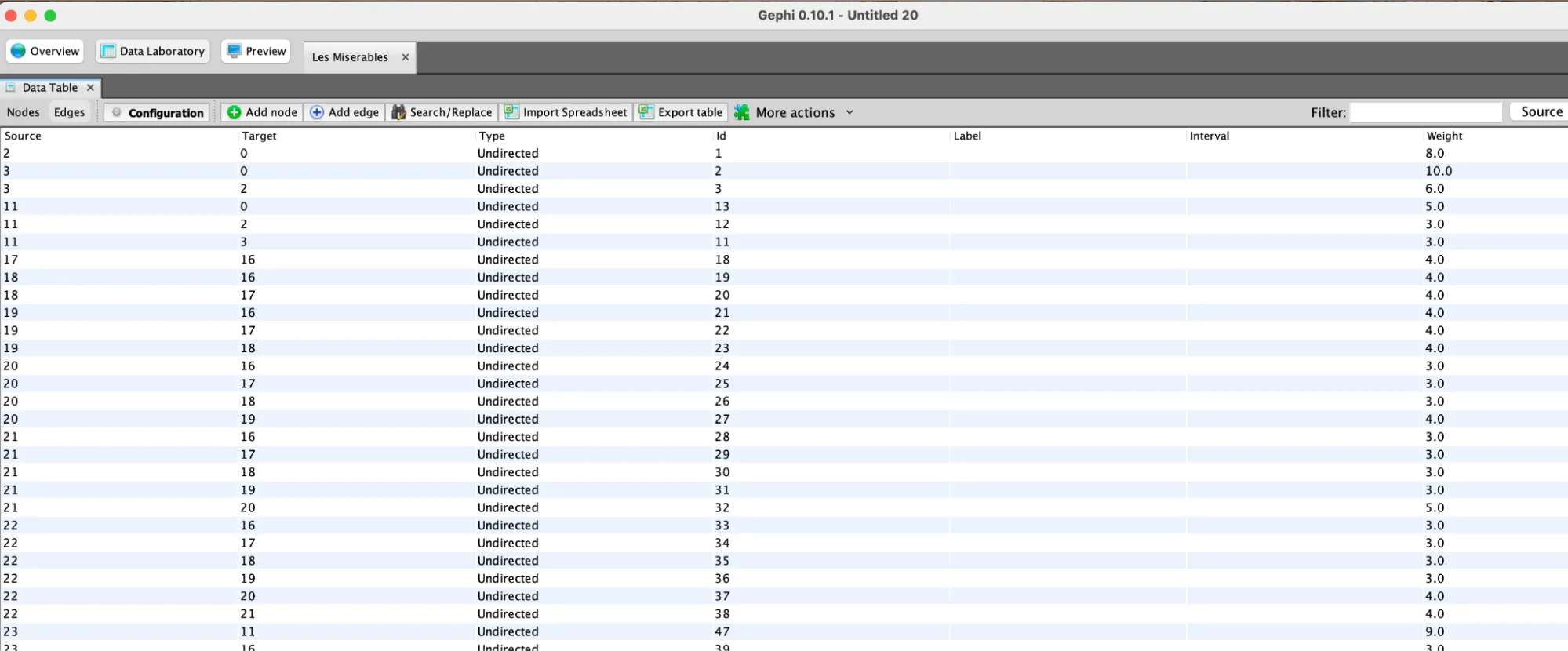
Task: Switch to the Edges table
Action: point(69,112)
